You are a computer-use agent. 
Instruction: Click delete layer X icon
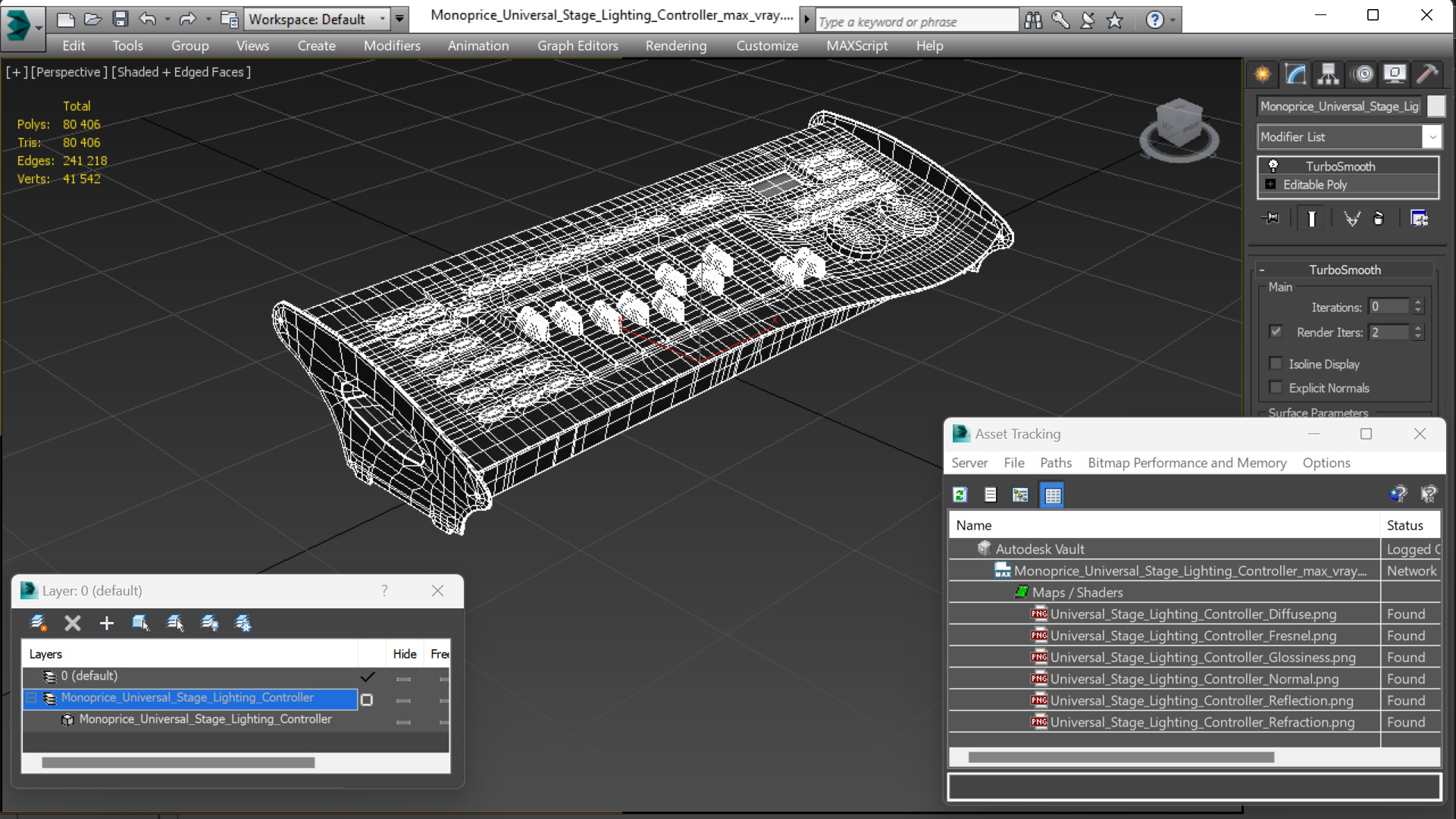pyautogui.click(x=73, y=623)
